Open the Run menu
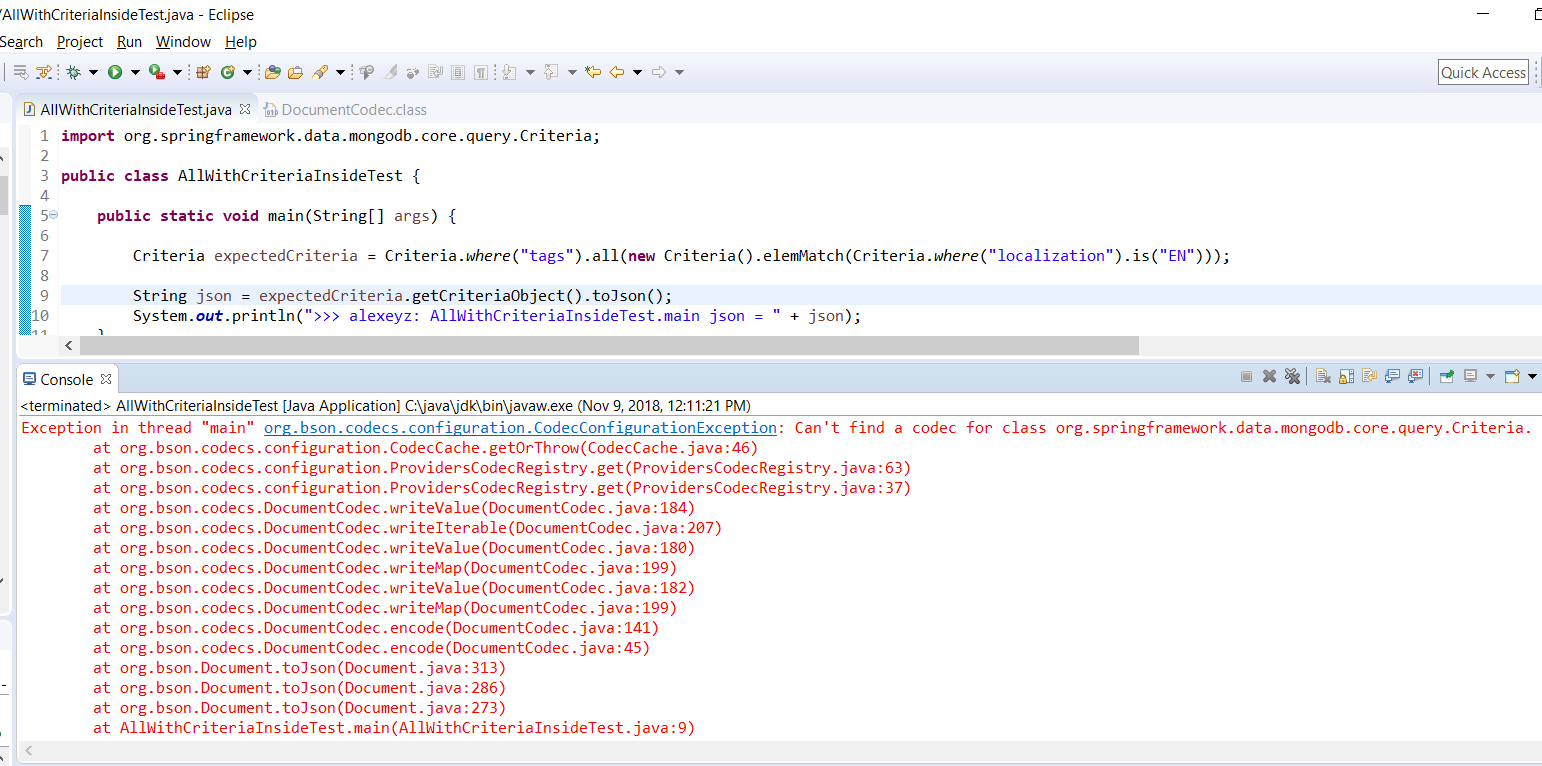 [128, 42]
